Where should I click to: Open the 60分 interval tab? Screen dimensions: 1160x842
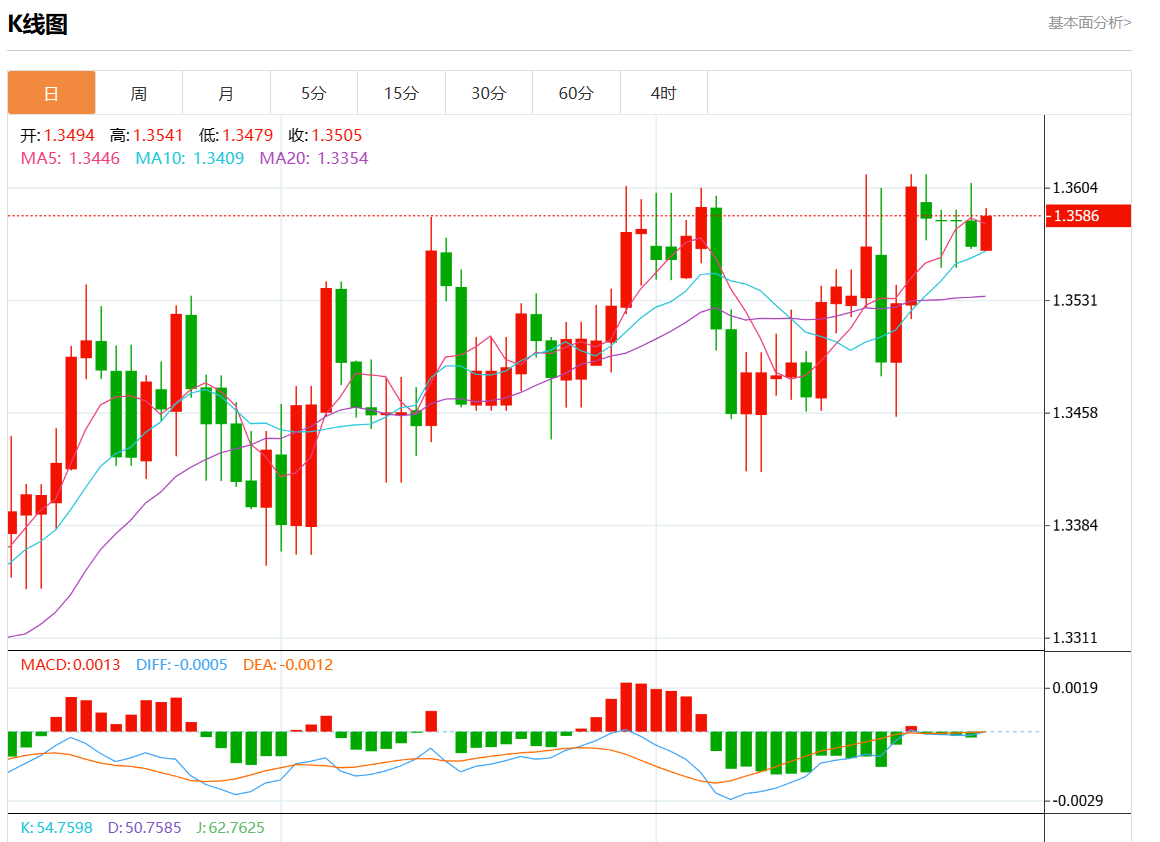pyautogui.click(x=576, y=93)
